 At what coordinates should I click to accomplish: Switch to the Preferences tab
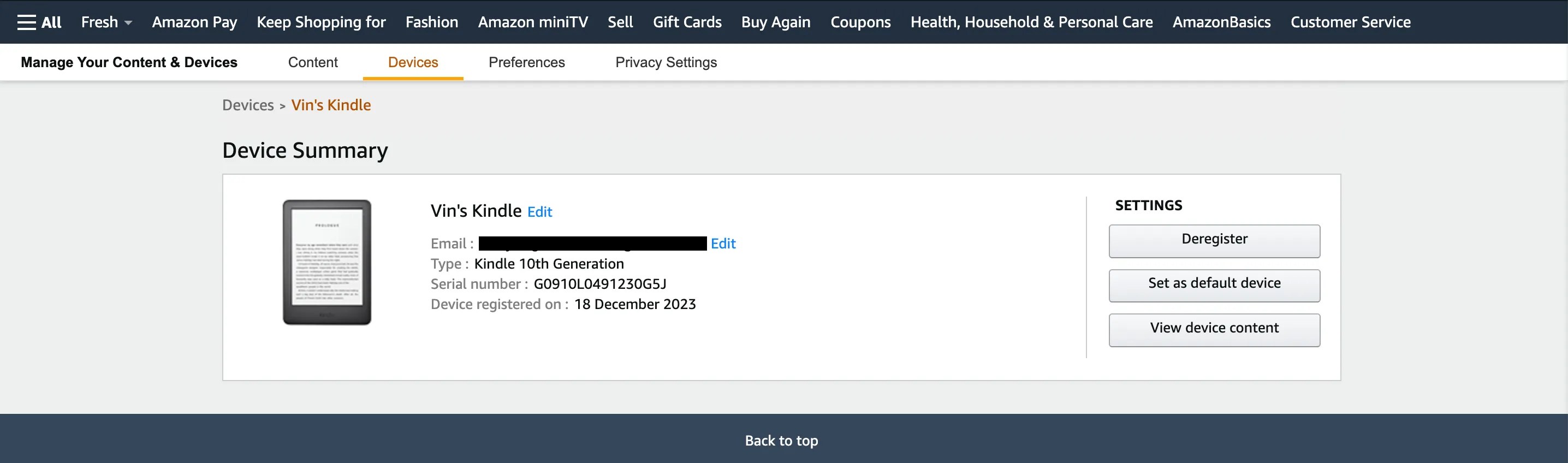click(526, 62)
